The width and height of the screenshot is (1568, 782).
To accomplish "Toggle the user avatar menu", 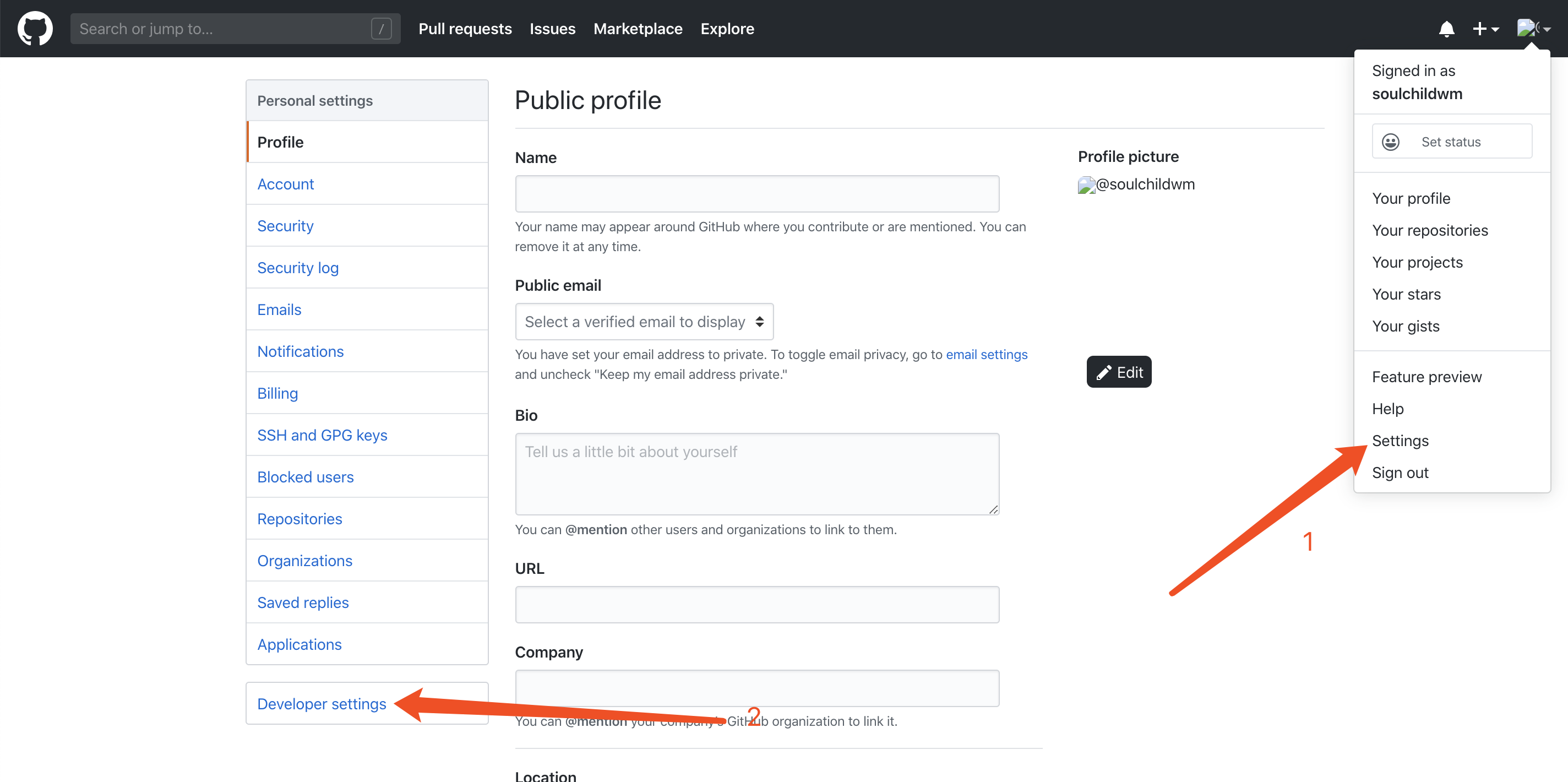I will pyautogui.click(x=1533, y=29).
